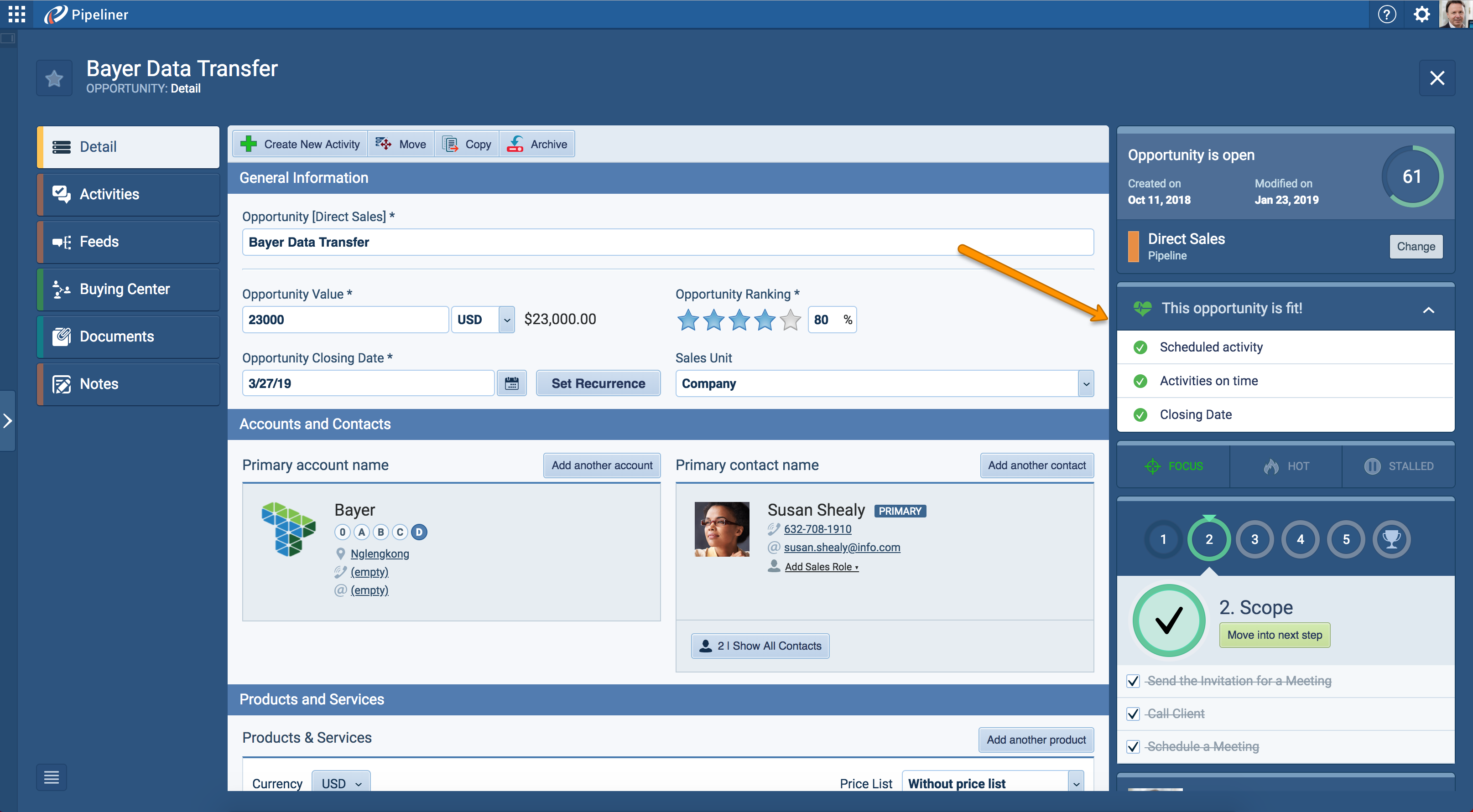The image size is (1473, 812).
Task: Open the USD currency dropdown for value
Action: (x=507, y=320)
